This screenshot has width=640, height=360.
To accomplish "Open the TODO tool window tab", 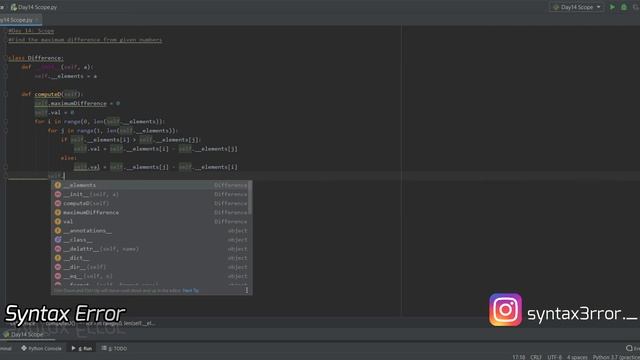I will (114, 348).
